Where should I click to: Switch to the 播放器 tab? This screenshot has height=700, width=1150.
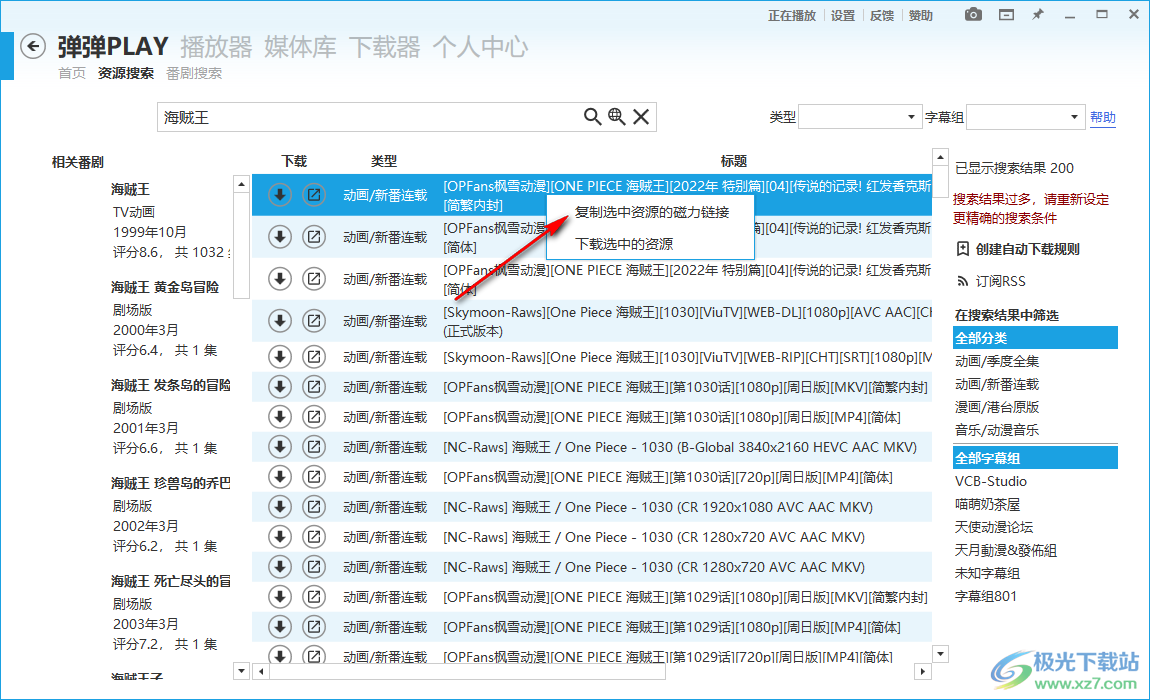click(216, 47)
